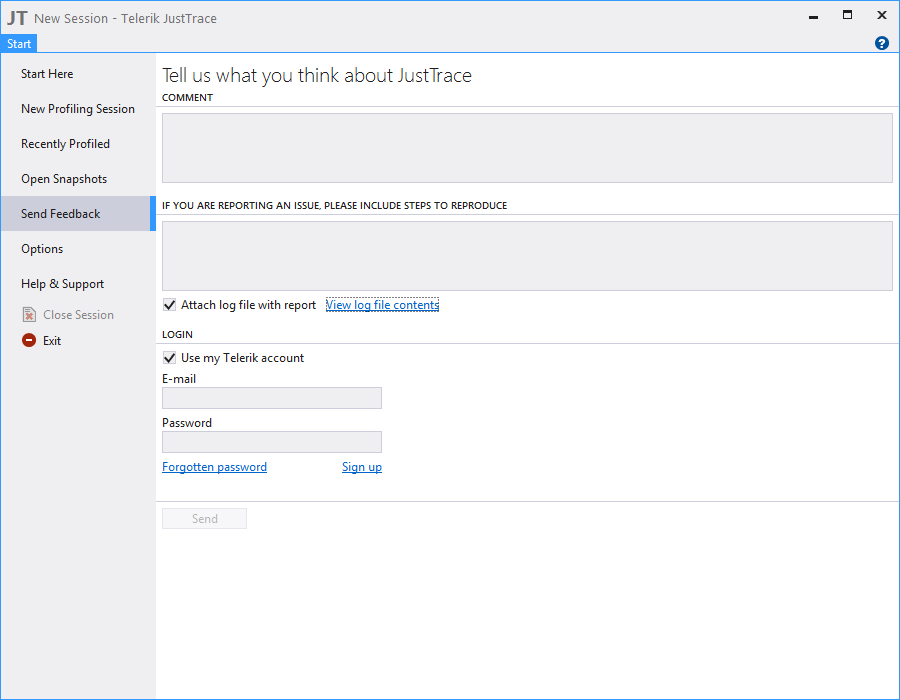Maximize the JustTrace window

click(847, 15)
